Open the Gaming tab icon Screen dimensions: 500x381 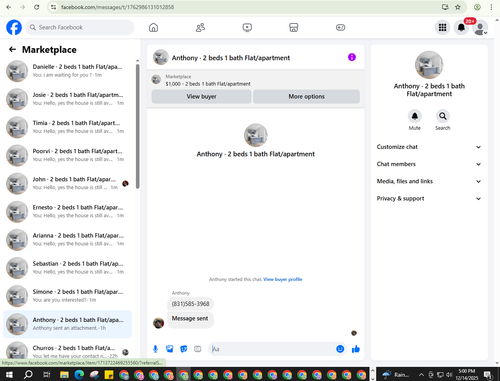pos(340,27)
